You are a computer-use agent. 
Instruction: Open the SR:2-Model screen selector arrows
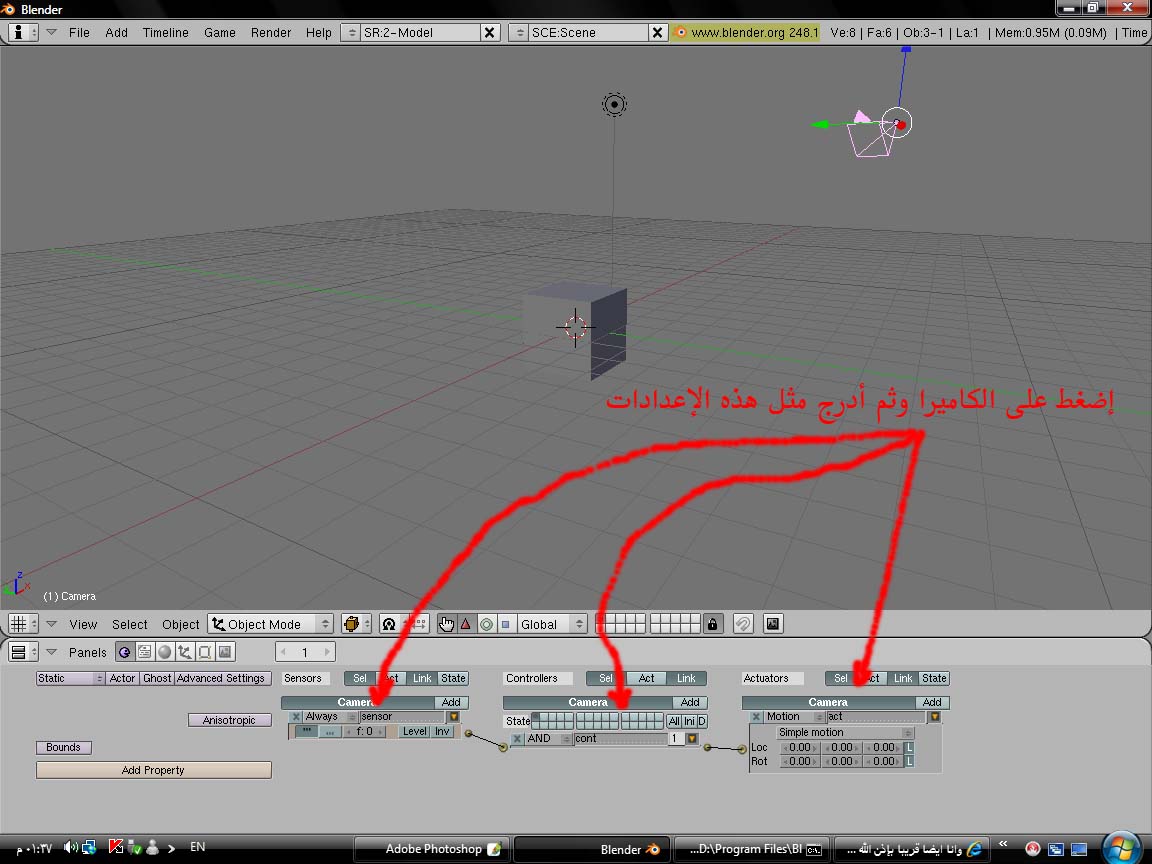pos(351,32)
